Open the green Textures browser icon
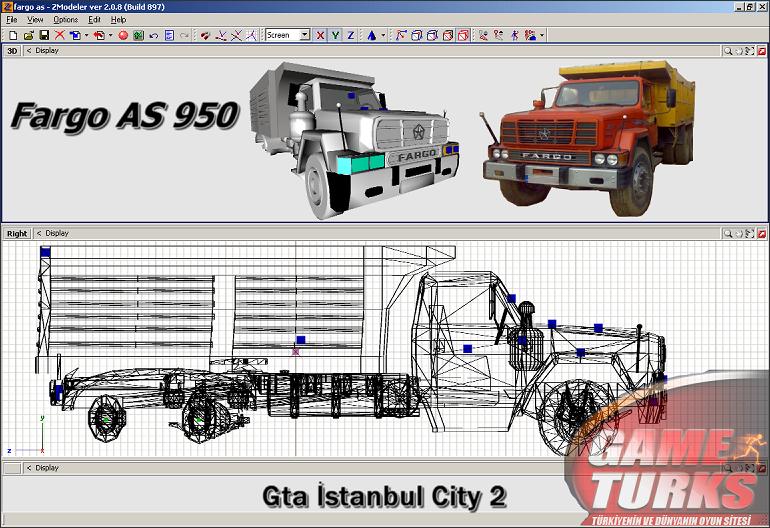This screenshot has height=528, width=770. 138,35
